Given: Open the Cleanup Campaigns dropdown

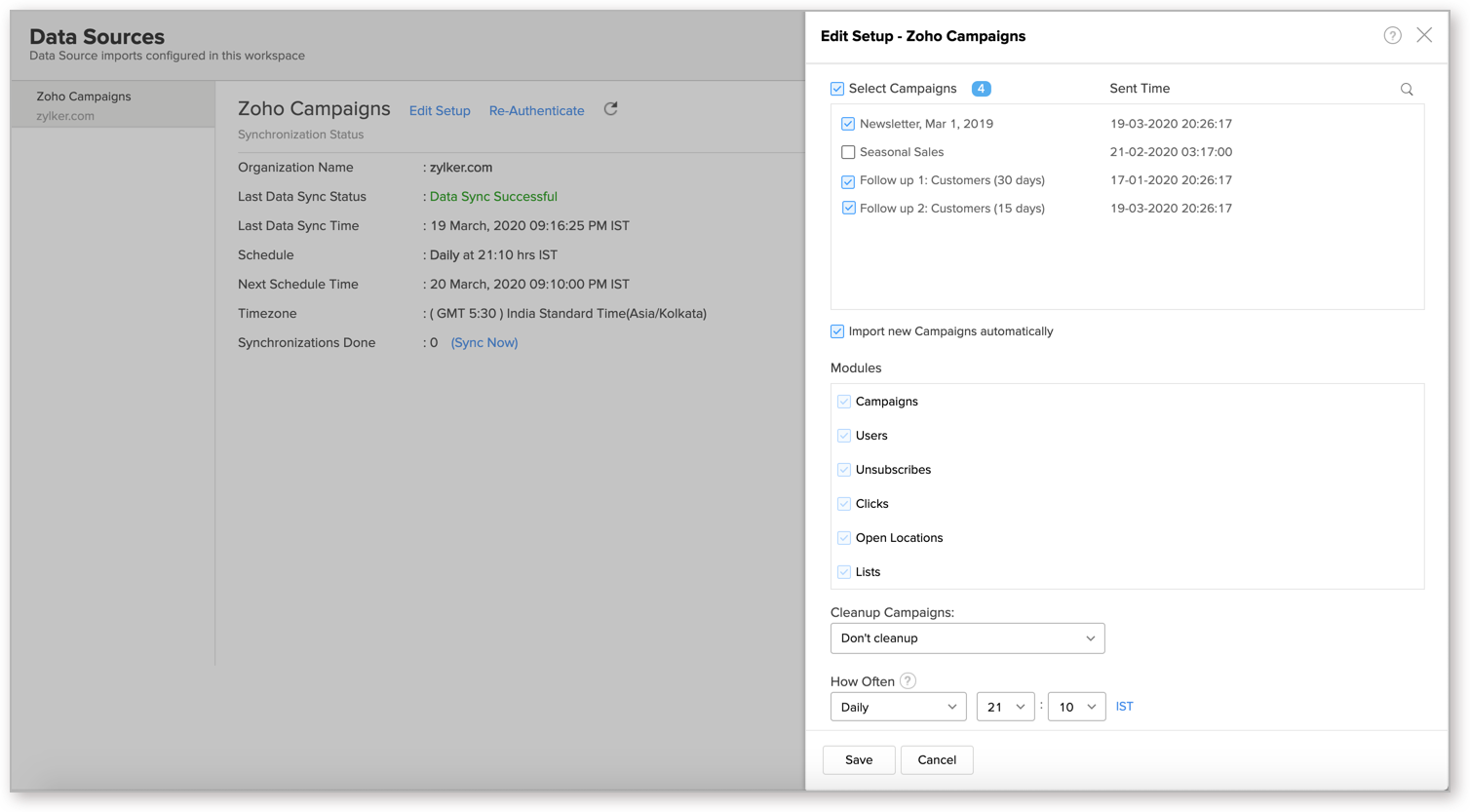Looking at the screenshot, I should point(967,638).
